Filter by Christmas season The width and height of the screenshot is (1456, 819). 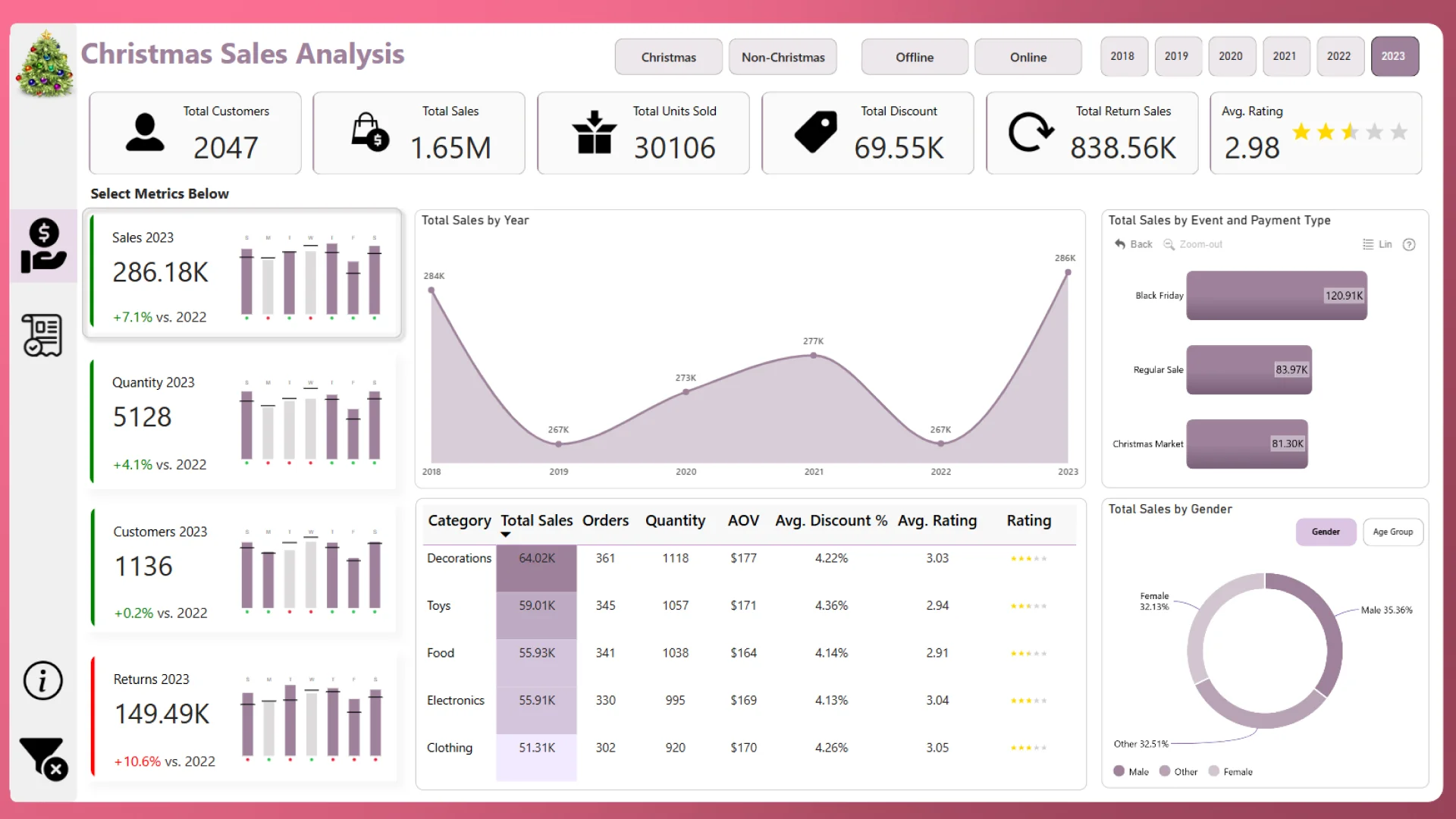tap(668, 57)
